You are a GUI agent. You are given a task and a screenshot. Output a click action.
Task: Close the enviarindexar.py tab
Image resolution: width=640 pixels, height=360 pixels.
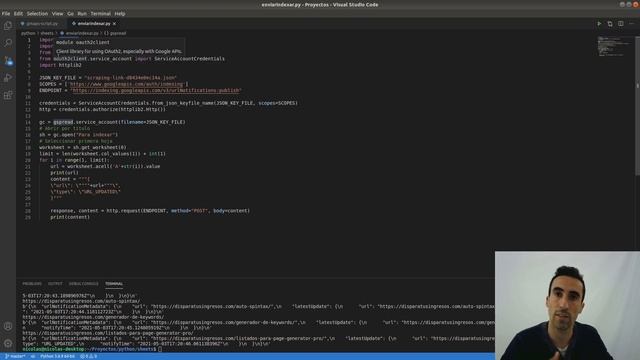pos(114,24)
